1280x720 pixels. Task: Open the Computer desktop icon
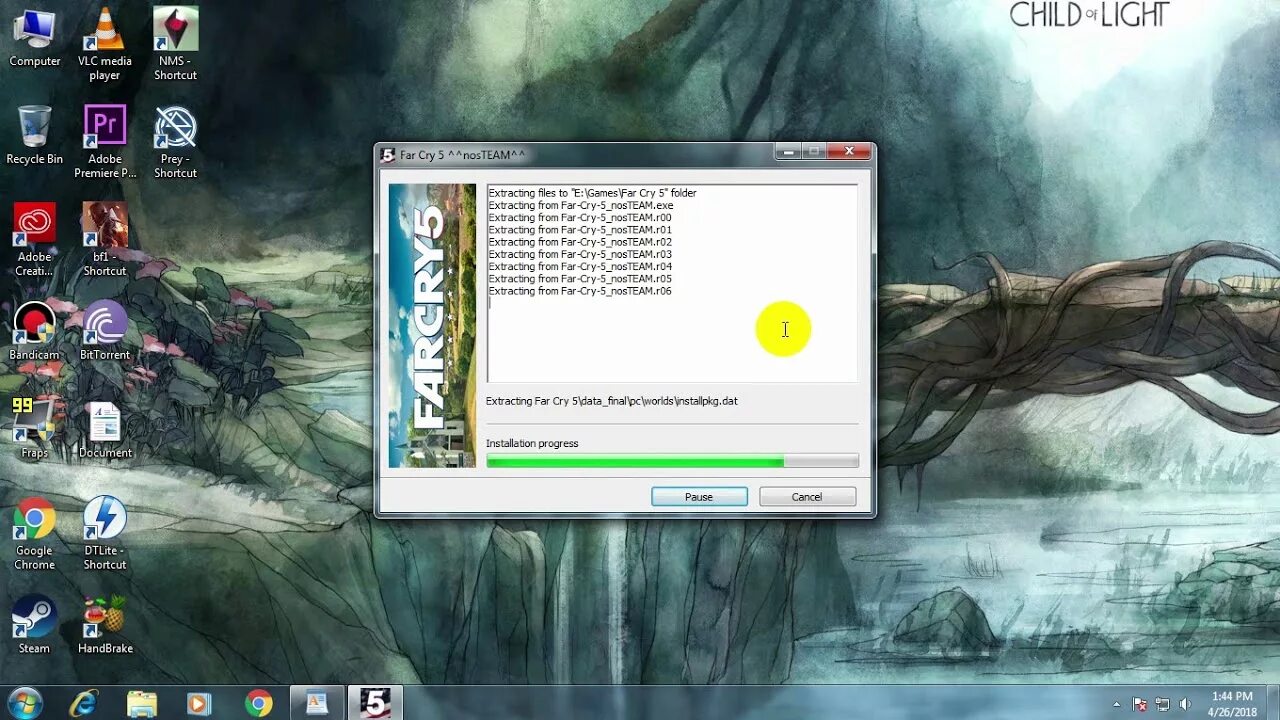[x=35, y=38]
